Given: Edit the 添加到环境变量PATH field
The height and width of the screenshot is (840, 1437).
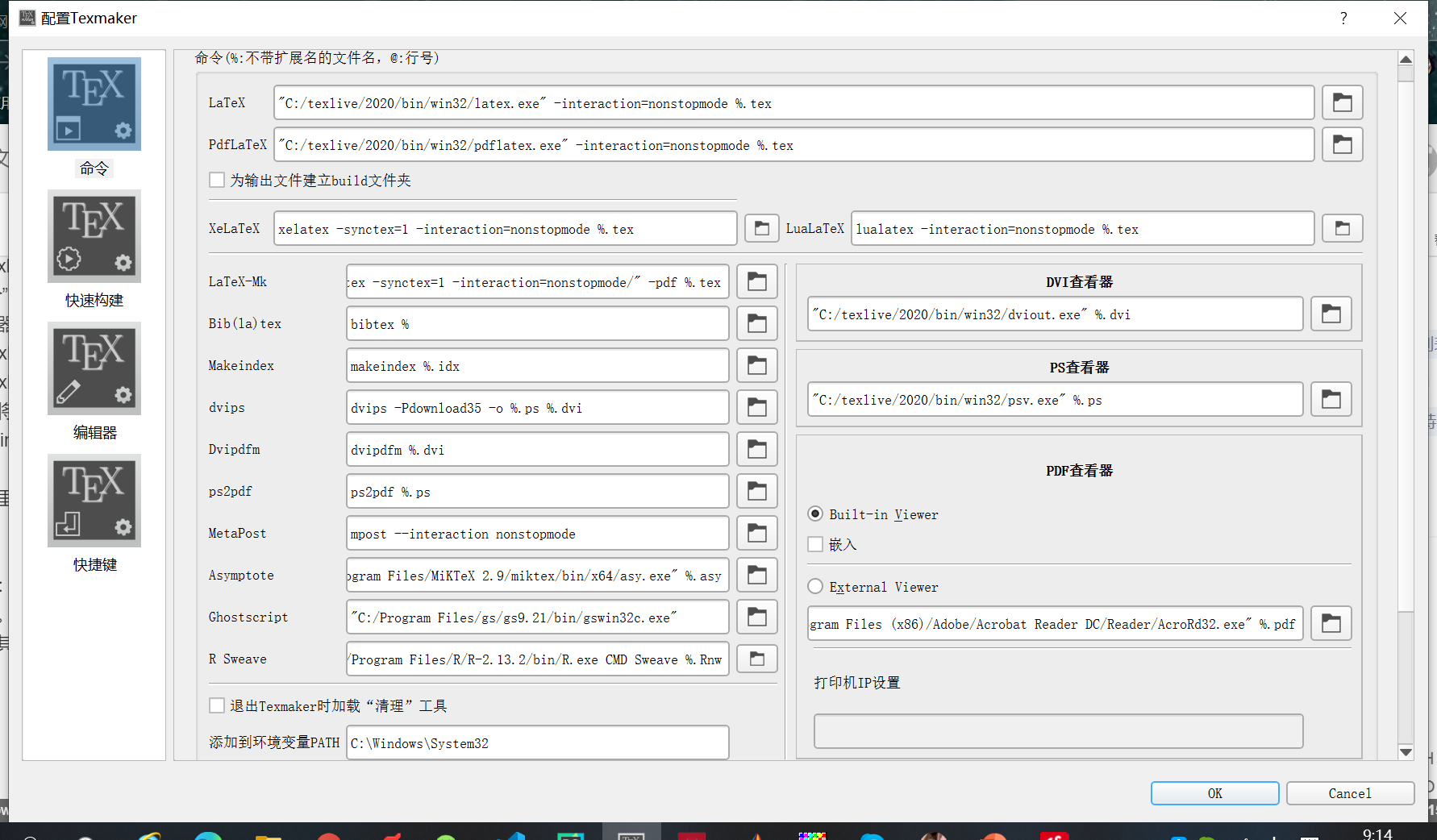Looking at the screenshot, I should point(537,742).
